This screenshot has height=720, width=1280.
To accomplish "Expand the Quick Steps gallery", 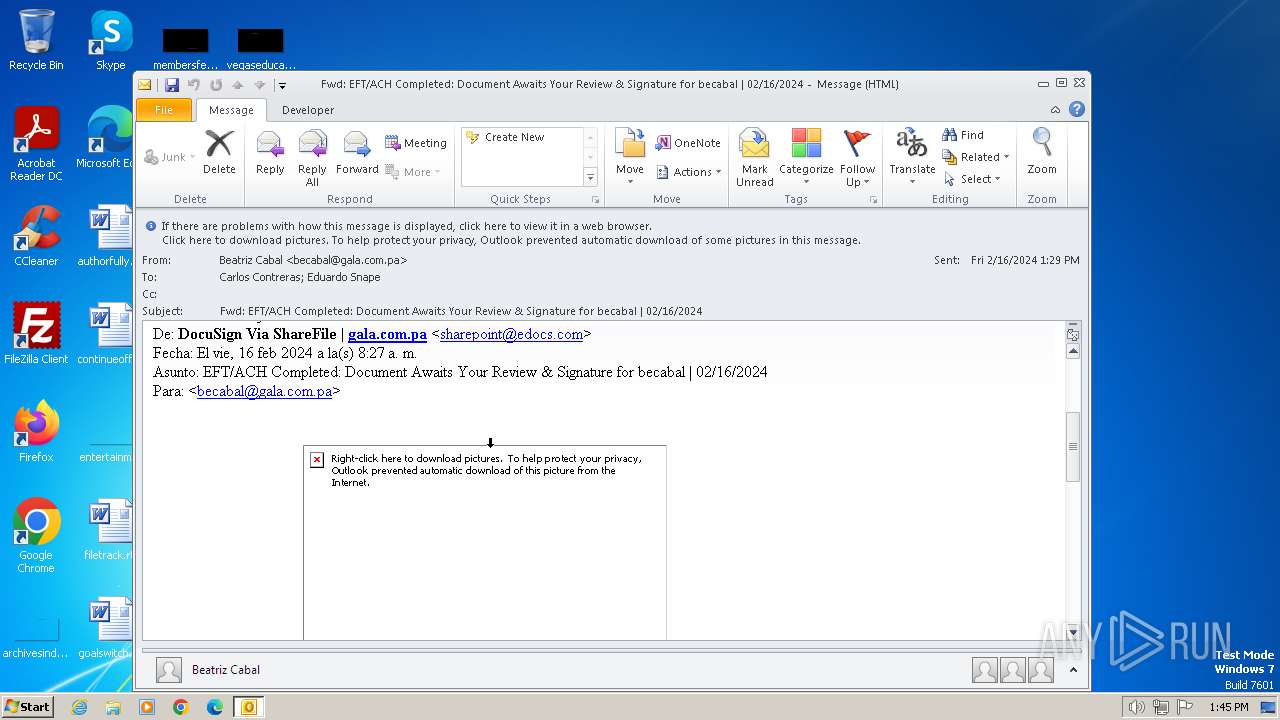I will (590, 177).
